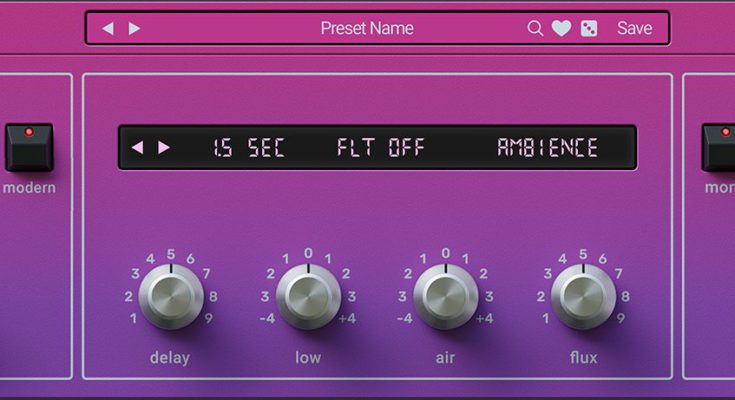Click the AMBIENCE mode readout
The width and height of the screenshot is (735, 400).
(547, 148)
